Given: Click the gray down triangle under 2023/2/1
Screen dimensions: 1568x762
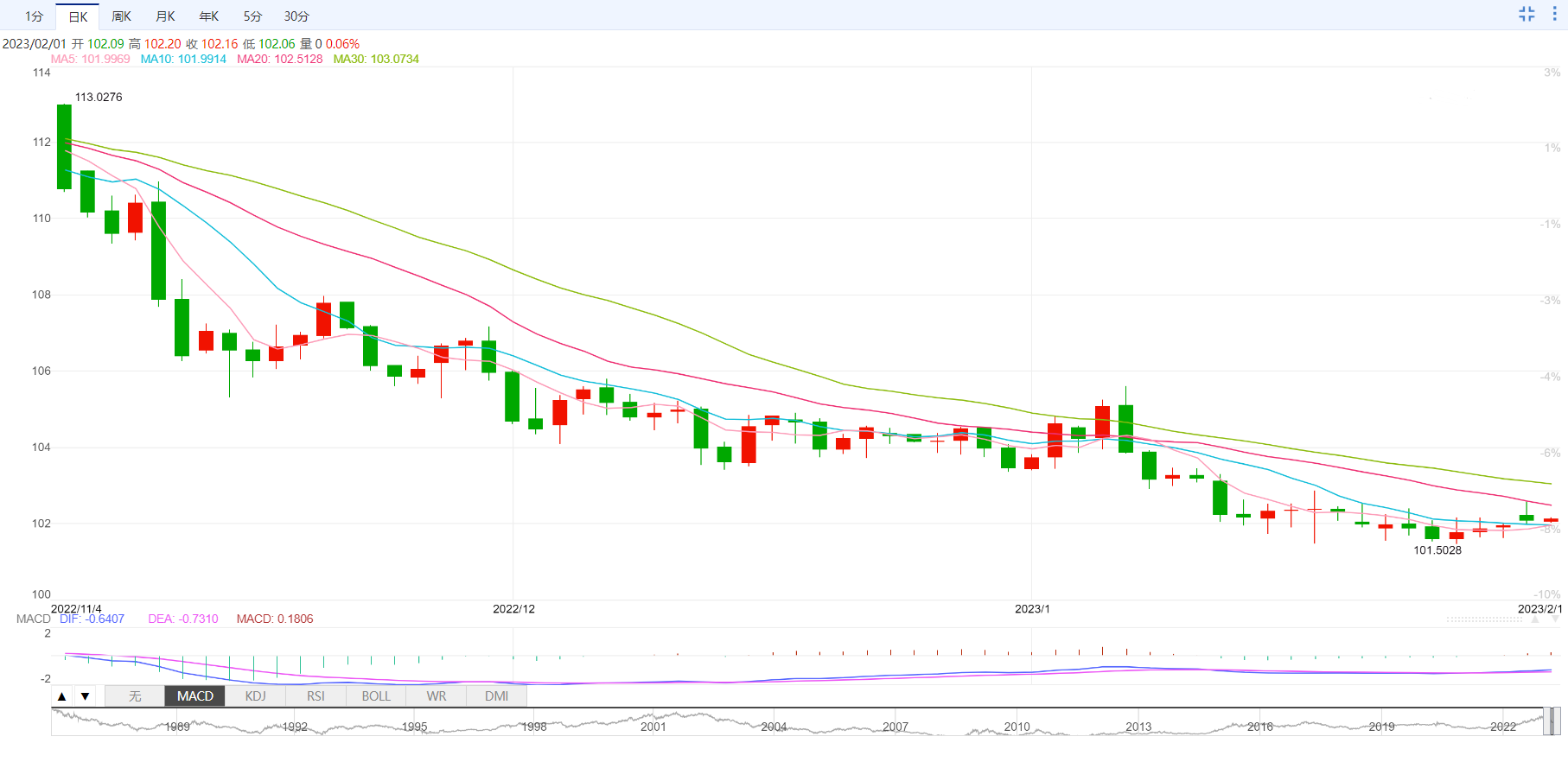Looking at the screenshot, I should pyautogui.click(x=1555, y=619).
